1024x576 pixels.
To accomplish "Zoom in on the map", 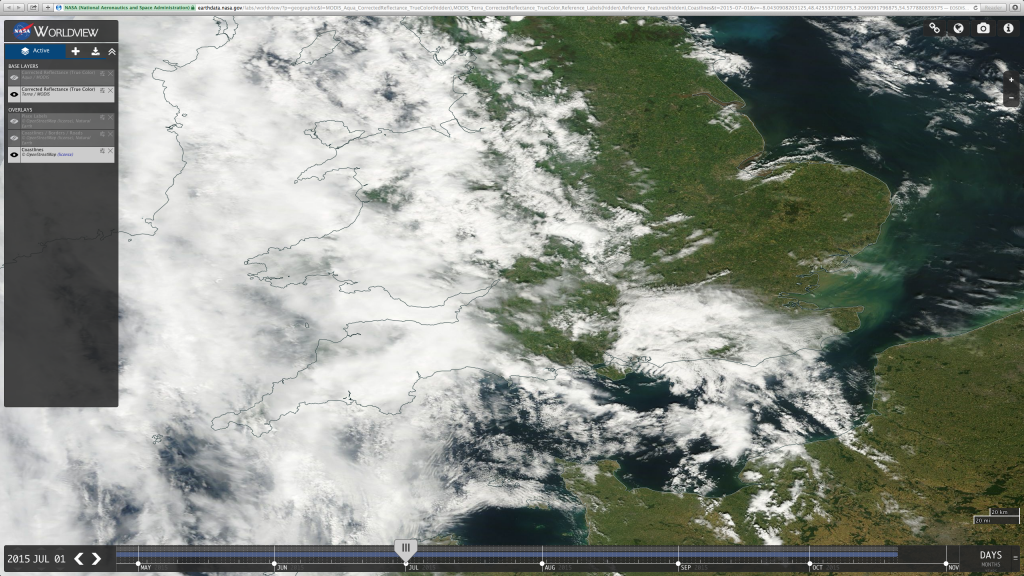I will (x=1011, y=80).
